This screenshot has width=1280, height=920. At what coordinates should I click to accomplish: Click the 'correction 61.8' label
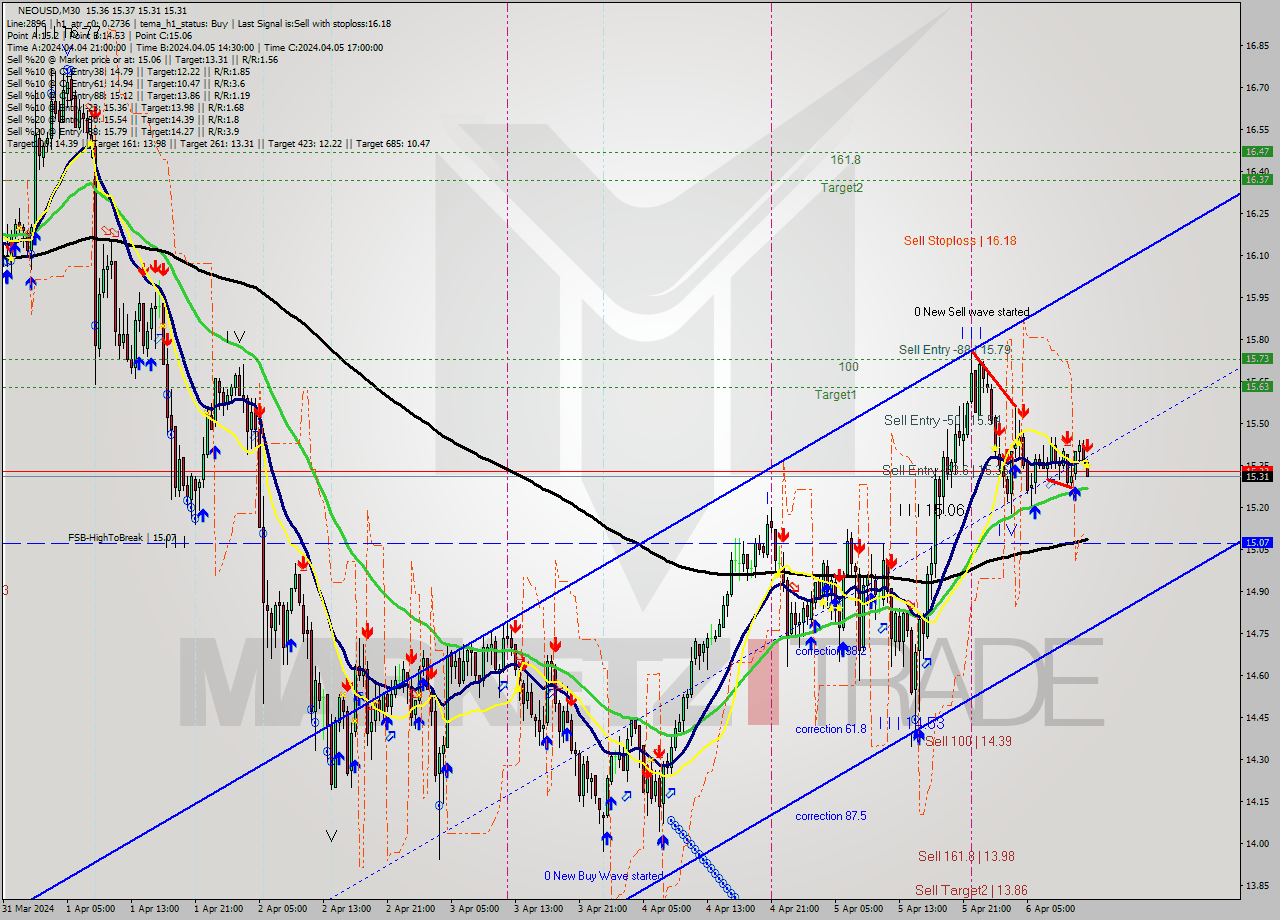point(831,729)
